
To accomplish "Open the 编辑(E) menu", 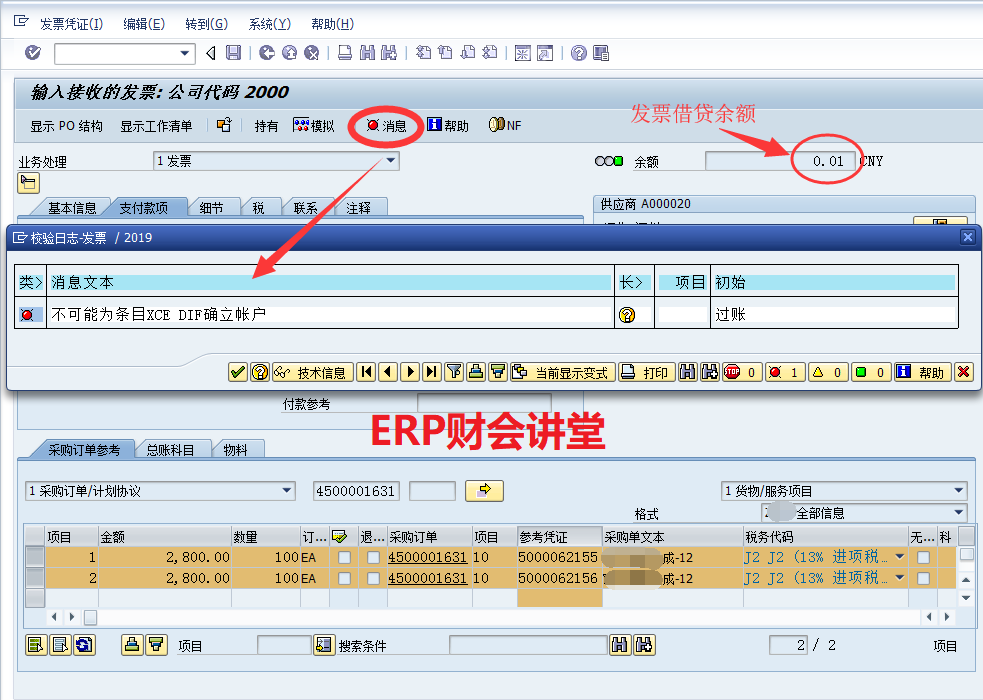I will 143,24.
